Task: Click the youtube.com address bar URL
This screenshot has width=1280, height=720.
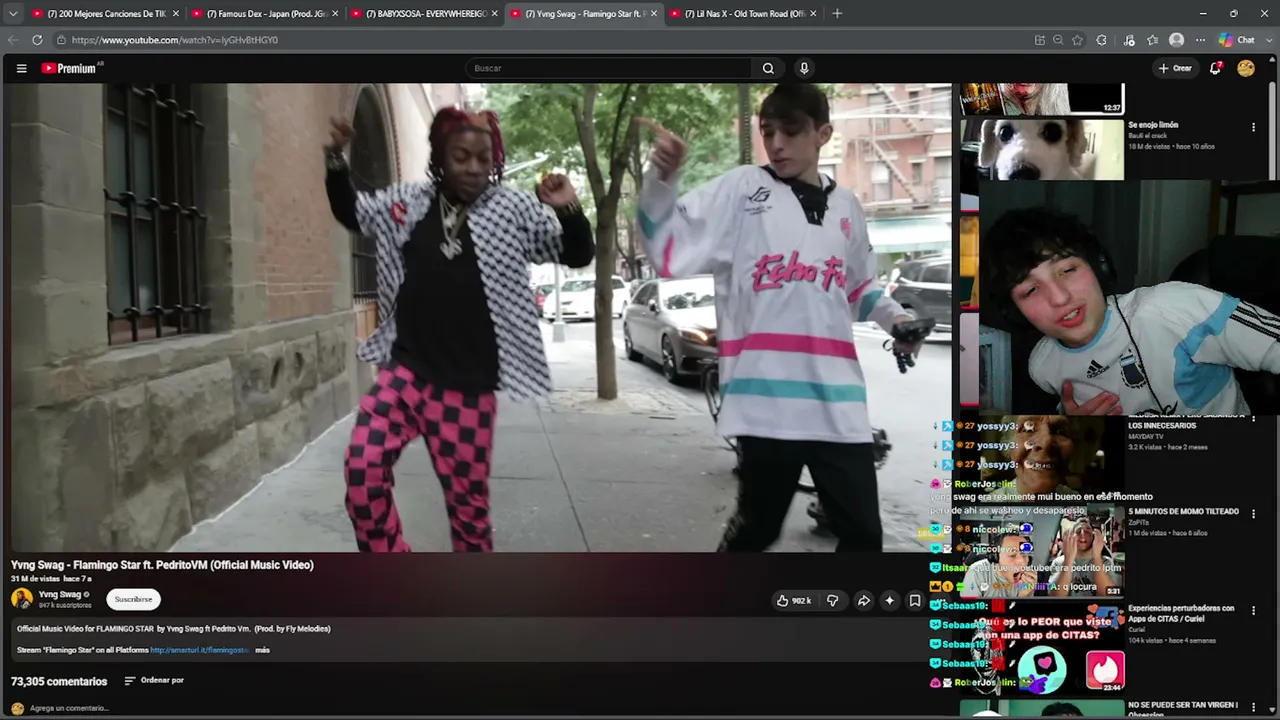Action: pos(175,40)
